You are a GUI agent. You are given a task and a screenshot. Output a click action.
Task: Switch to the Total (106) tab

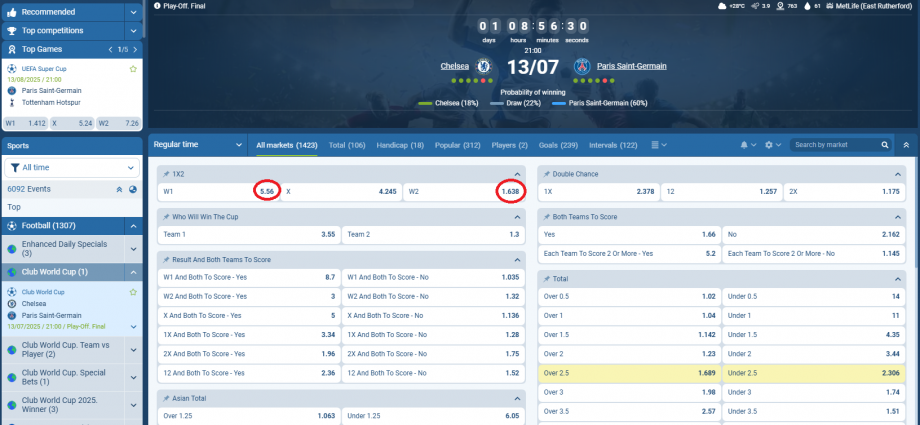[x=347, y=145]
